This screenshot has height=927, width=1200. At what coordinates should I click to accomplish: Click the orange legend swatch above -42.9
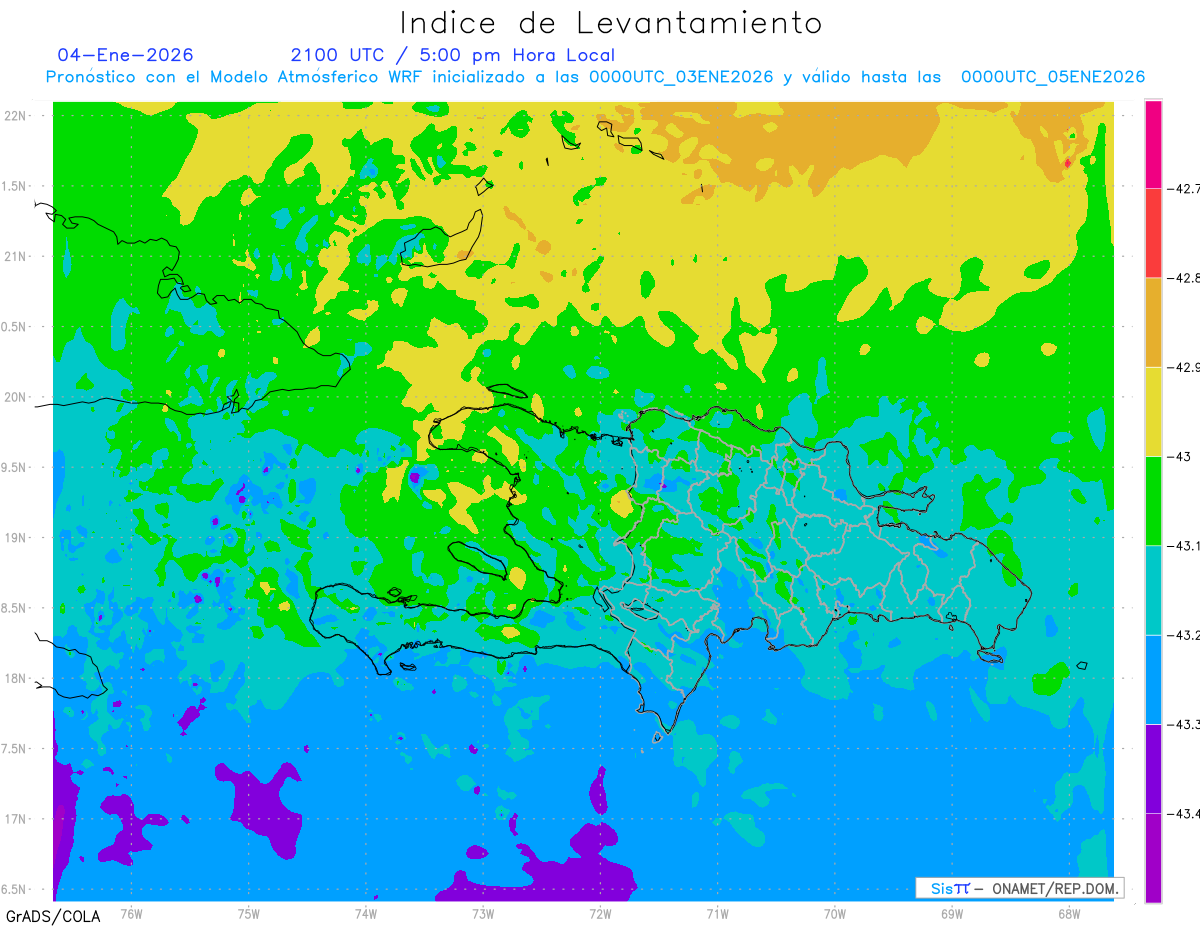point(1153,322)
